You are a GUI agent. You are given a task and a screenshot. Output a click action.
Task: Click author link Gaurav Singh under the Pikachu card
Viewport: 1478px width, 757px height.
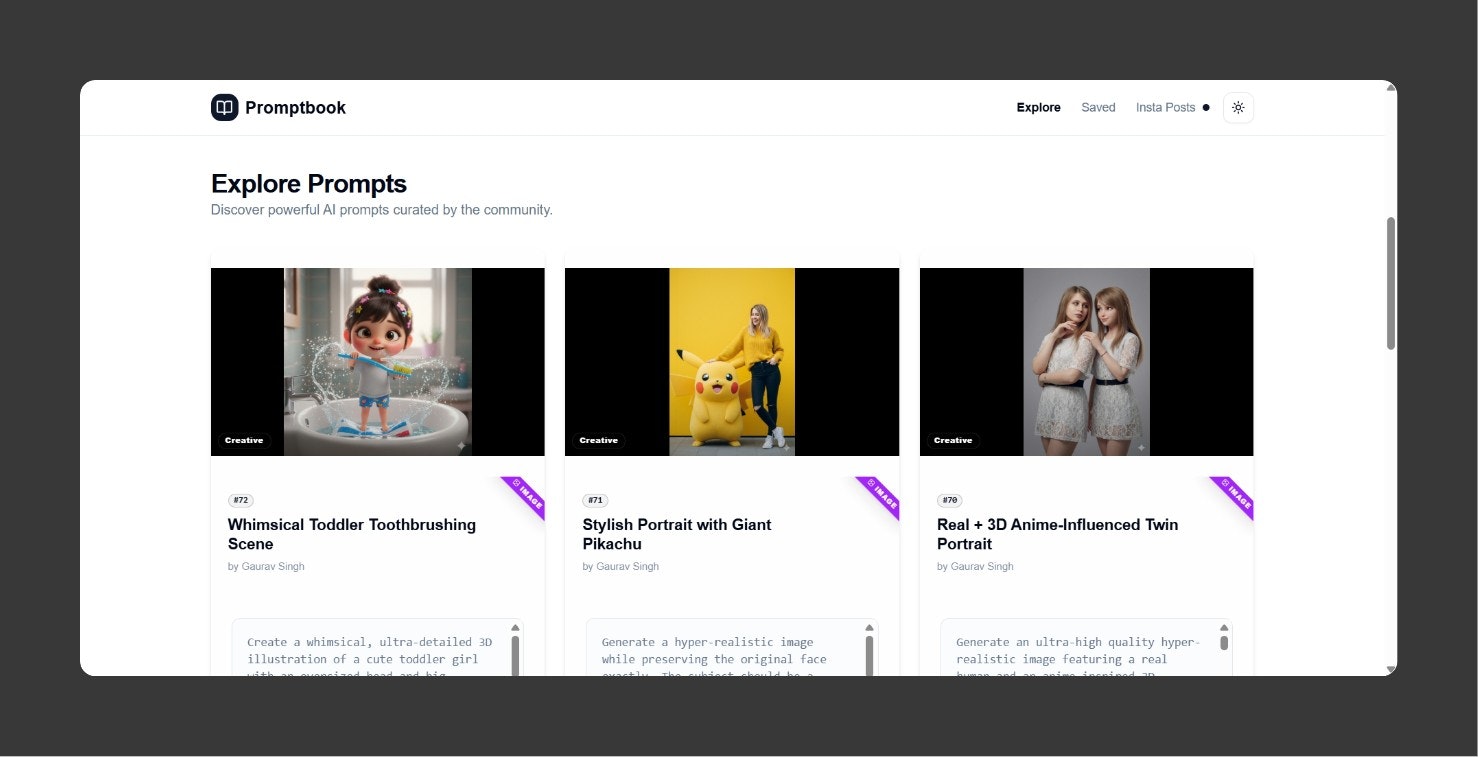point(620,566)
